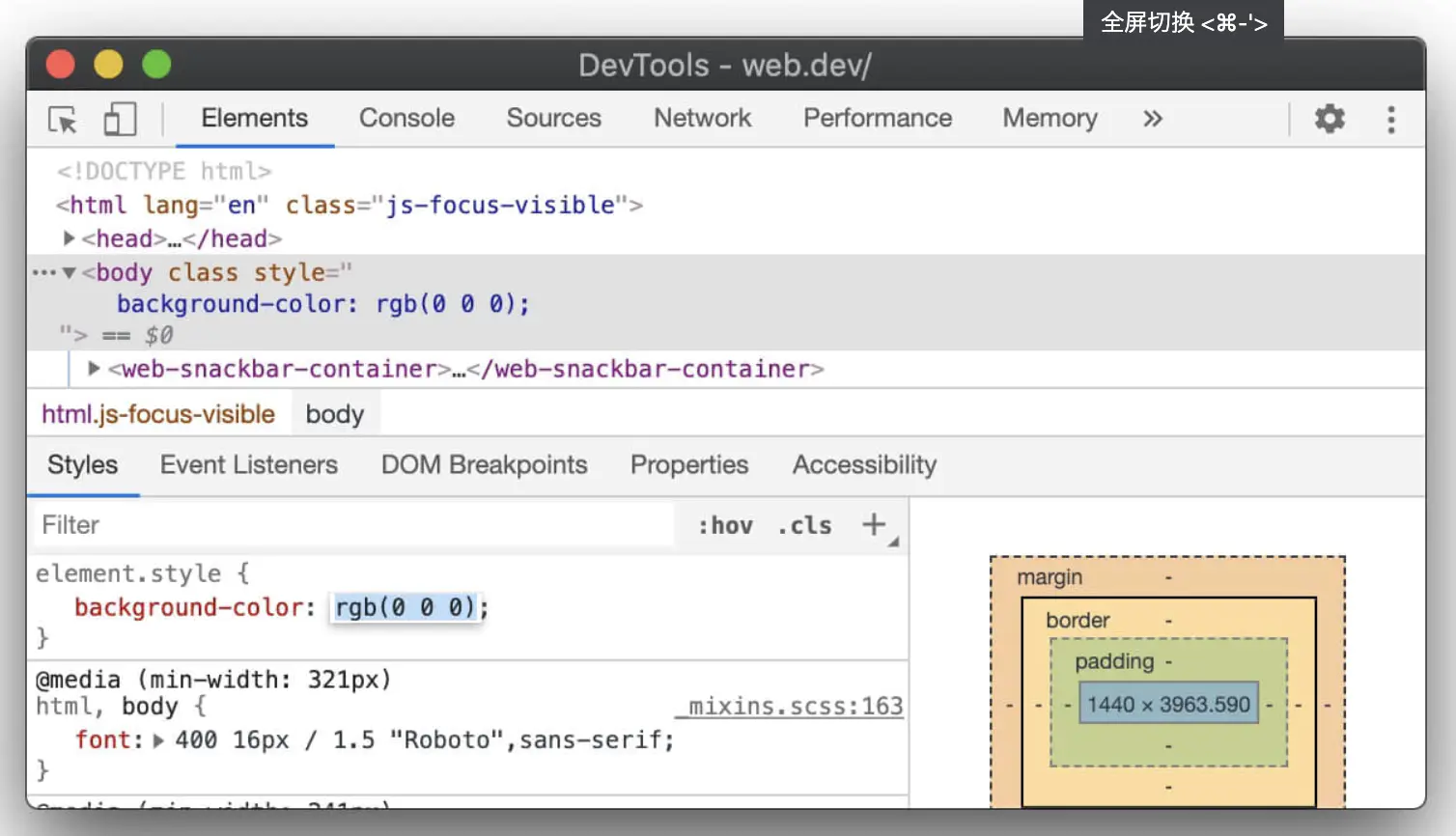
Task: Activate the inspect element picker icon
Action: (x=63, y=120)
